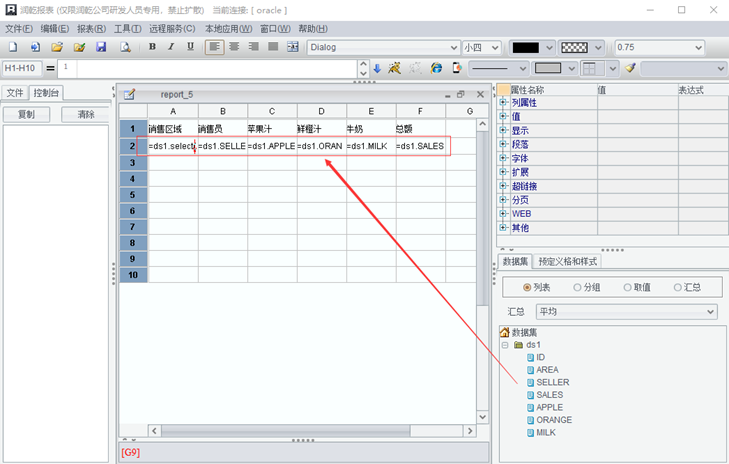729x464 pixels.
Task: Click the import document toolbar icon
Action: pos(35,47)
